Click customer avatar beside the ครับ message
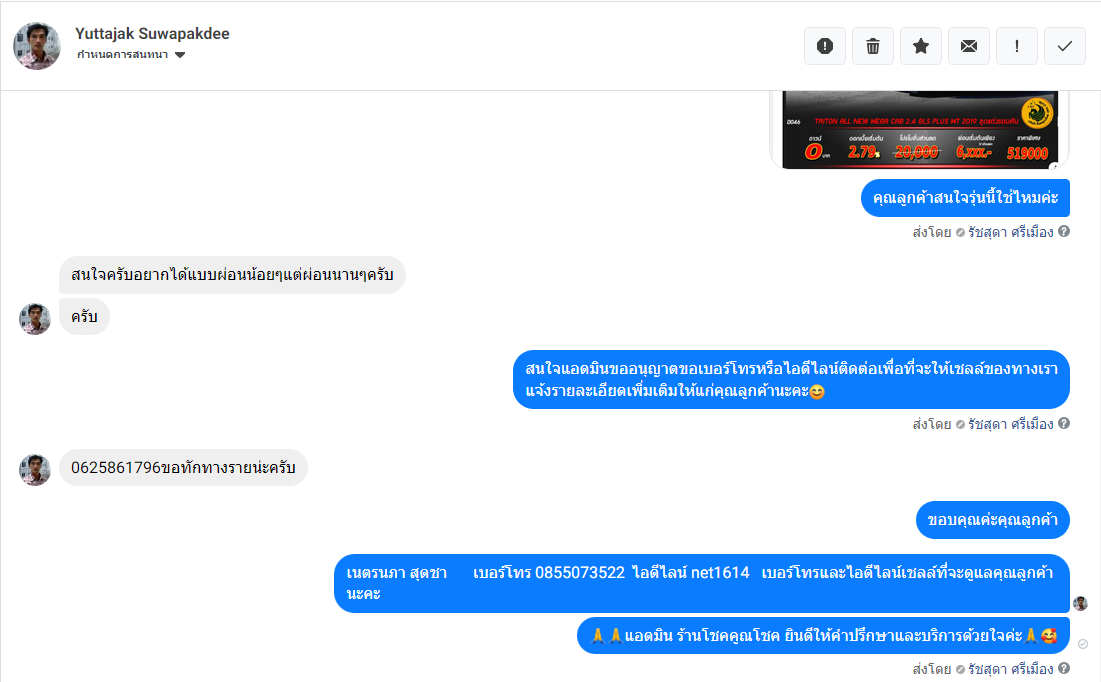Screen dimensions: 1101x682 coord(34,319)
